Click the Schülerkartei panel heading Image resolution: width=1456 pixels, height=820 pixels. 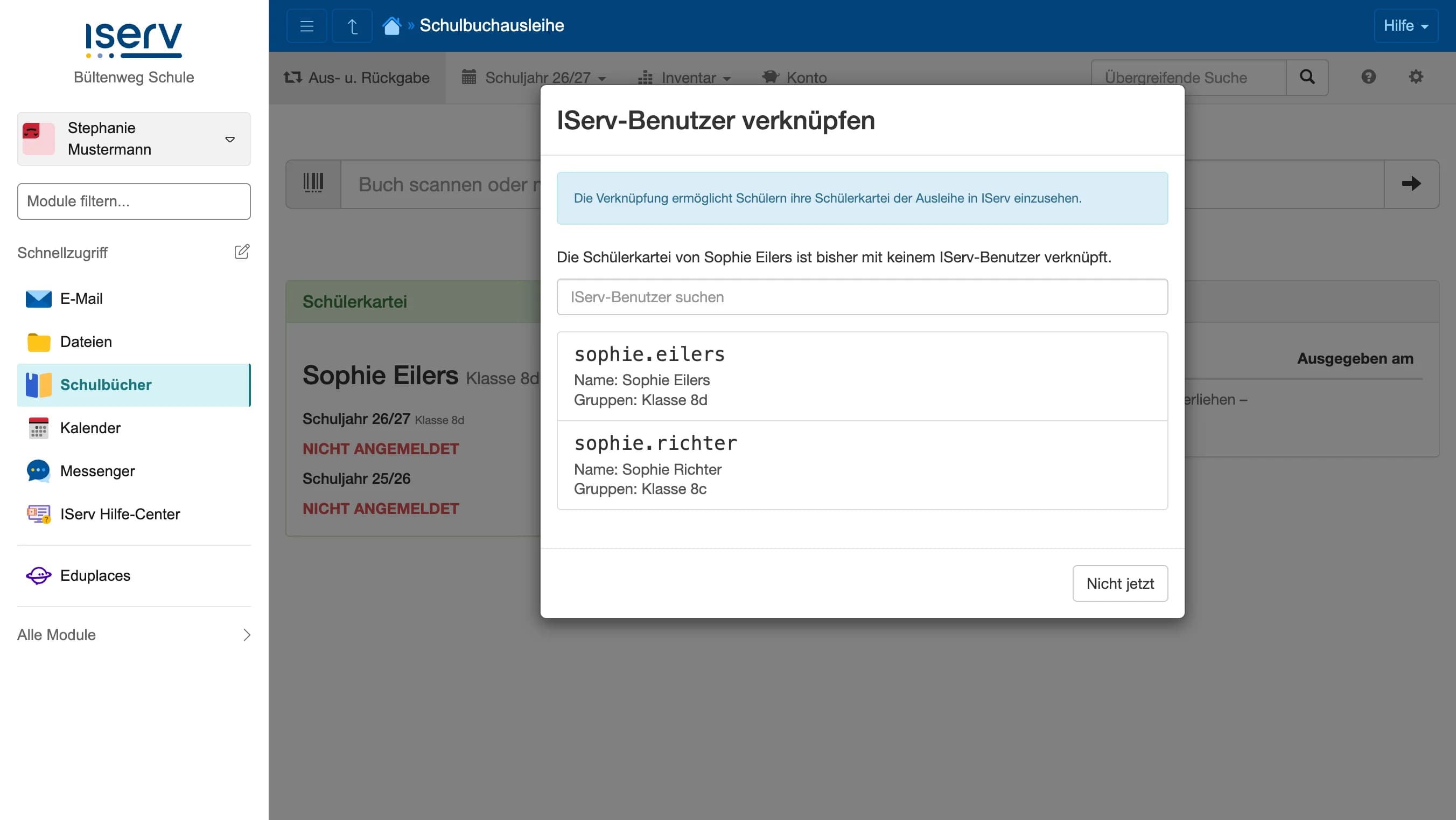pos(354,301)
